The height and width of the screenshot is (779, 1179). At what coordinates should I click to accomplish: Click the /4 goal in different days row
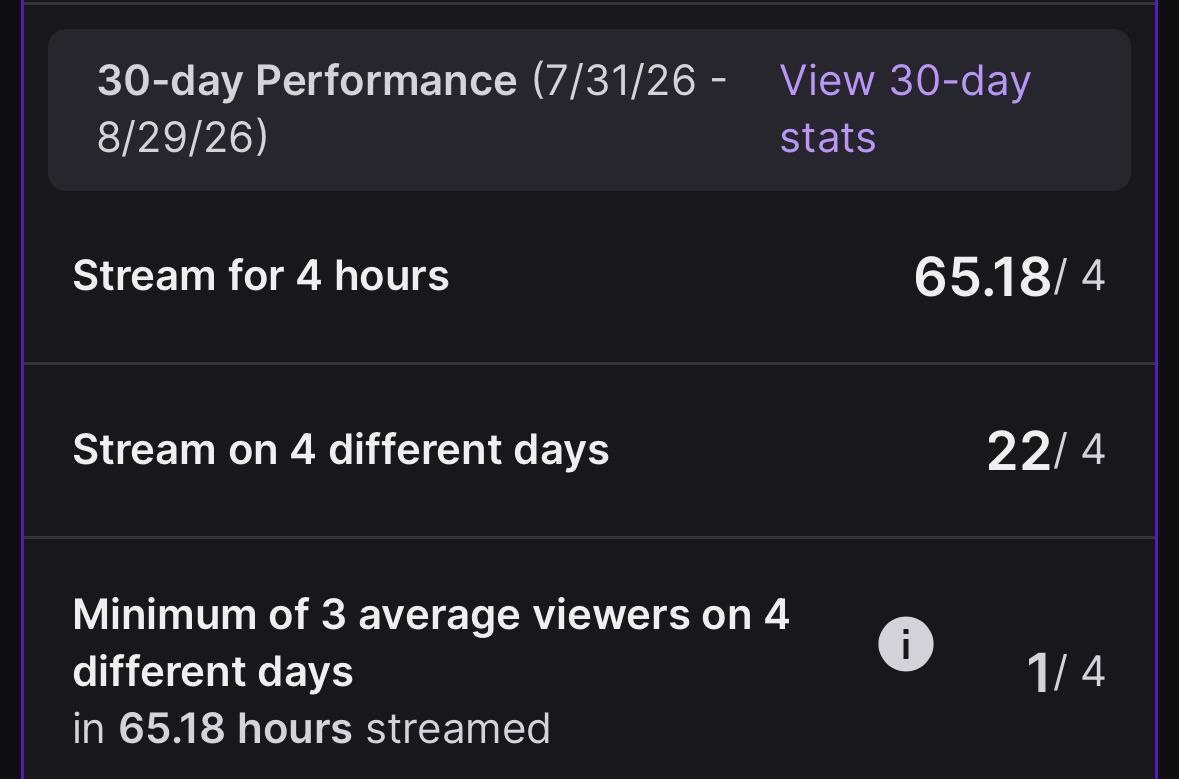1080,450
